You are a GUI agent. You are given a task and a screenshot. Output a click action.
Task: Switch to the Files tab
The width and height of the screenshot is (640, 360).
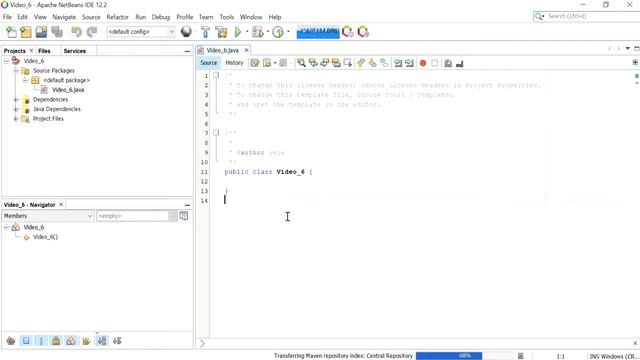[x=44, y=51]
